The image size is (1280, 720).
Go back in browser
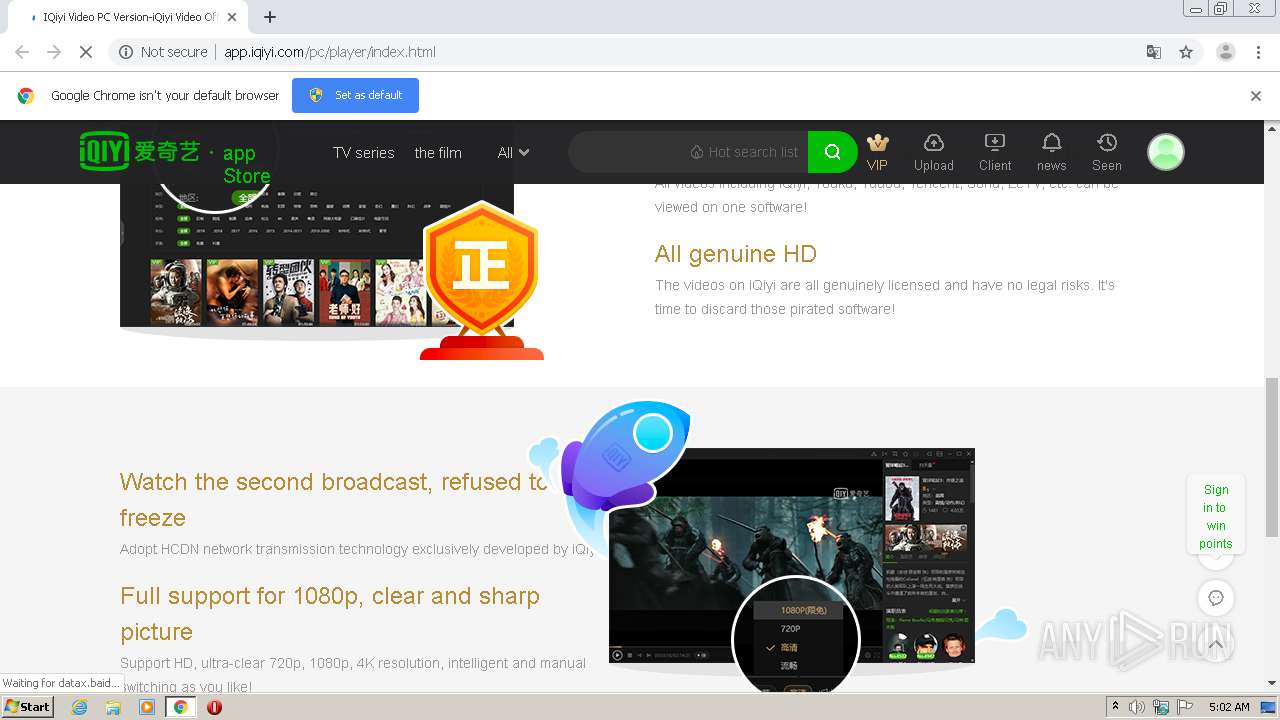pyautogui.click(x=22, y=52)
